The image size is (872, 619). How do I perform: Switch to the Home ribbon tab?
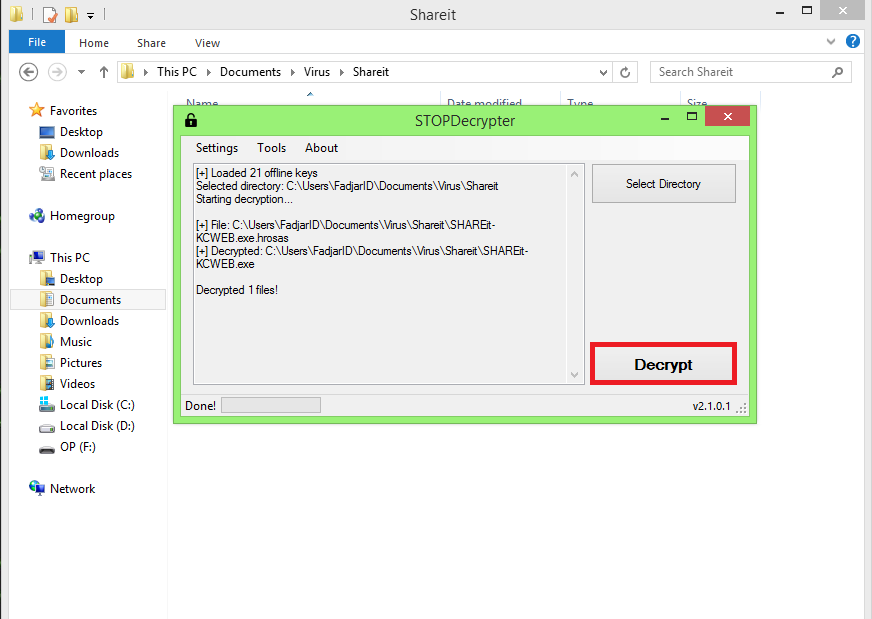tap(93, 43)
